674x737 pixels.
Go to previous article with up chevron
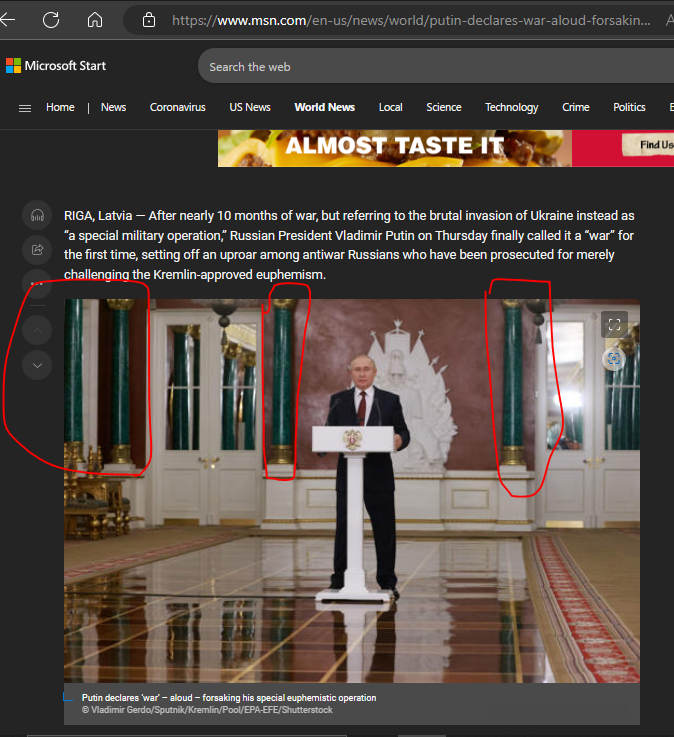[37, 331]
